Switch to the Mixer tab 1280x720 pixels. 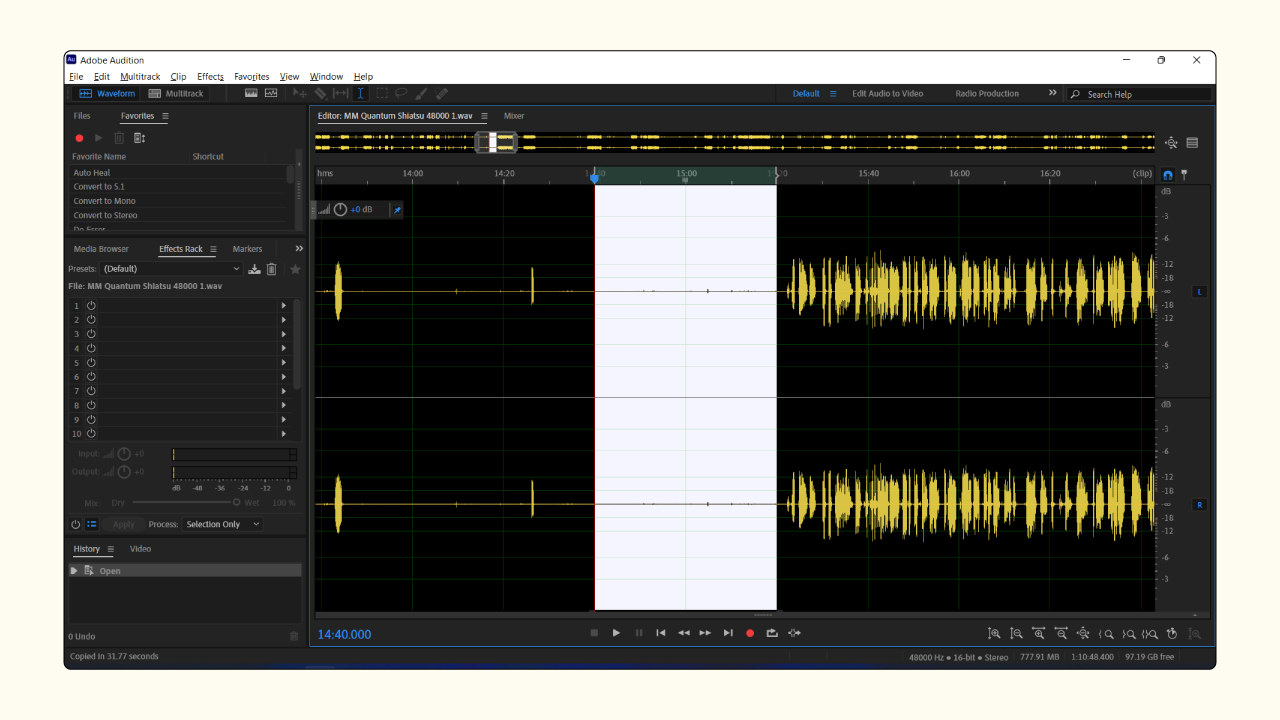pyautogui.click(x=514, y=116)
